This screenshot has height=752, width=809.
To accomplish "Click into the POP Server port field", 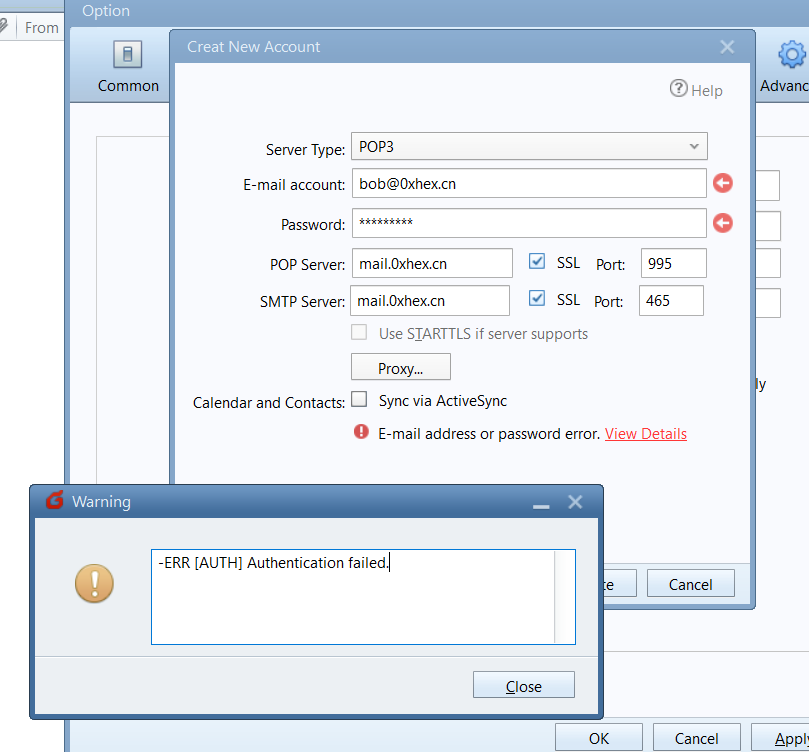I will click(673, 264).
